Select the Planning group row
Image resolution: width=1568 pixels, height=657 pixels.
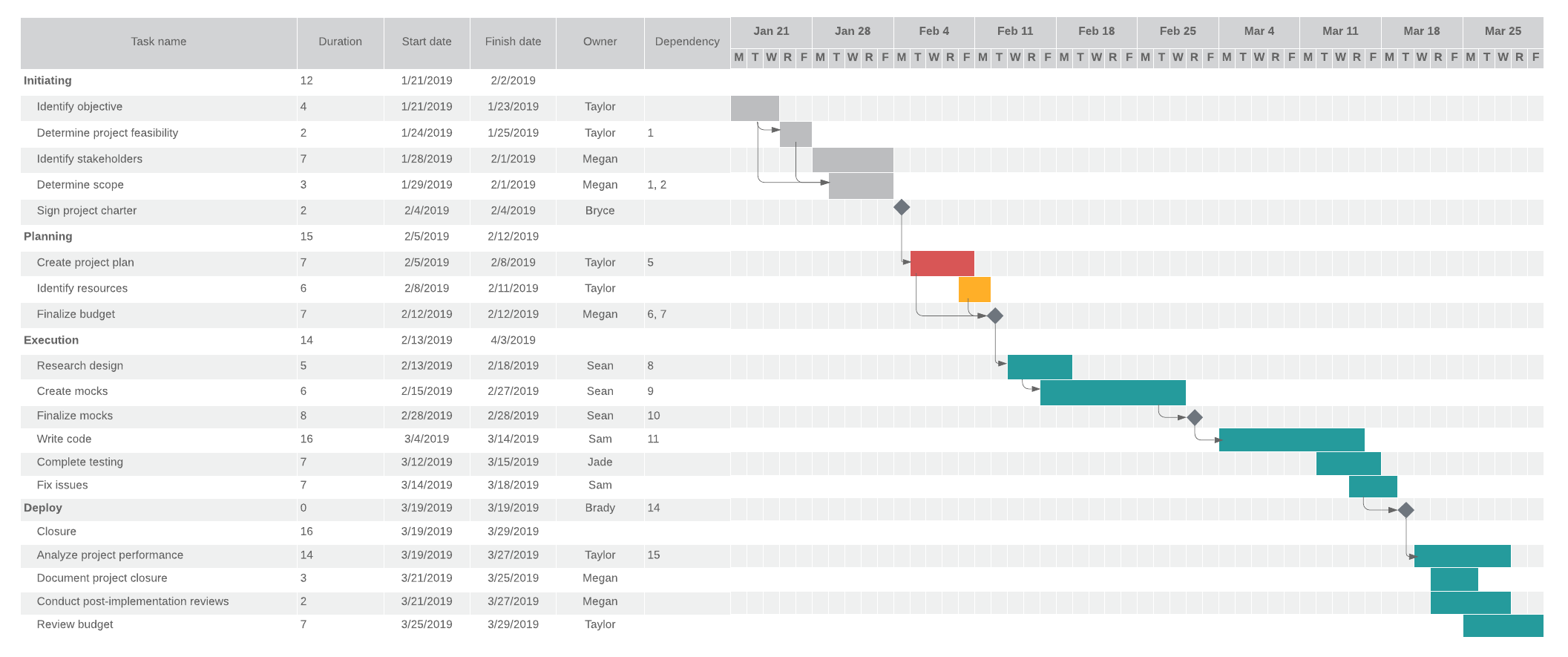coord(48,237)
